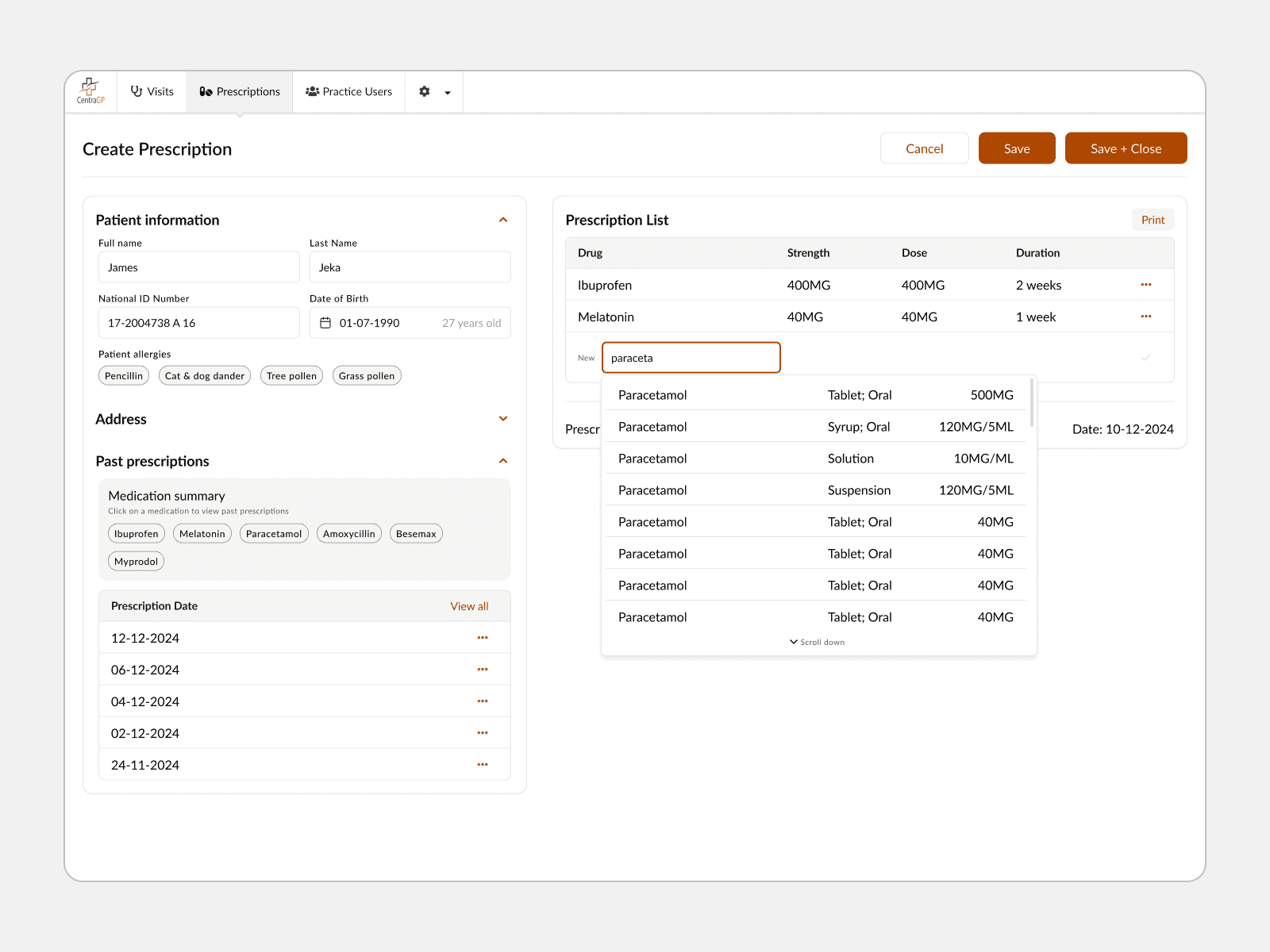The image size is (1270, 952).
Task: Open the ellipsis menu on the Ibuprofen row
Action: click(x=1145, y=284)
